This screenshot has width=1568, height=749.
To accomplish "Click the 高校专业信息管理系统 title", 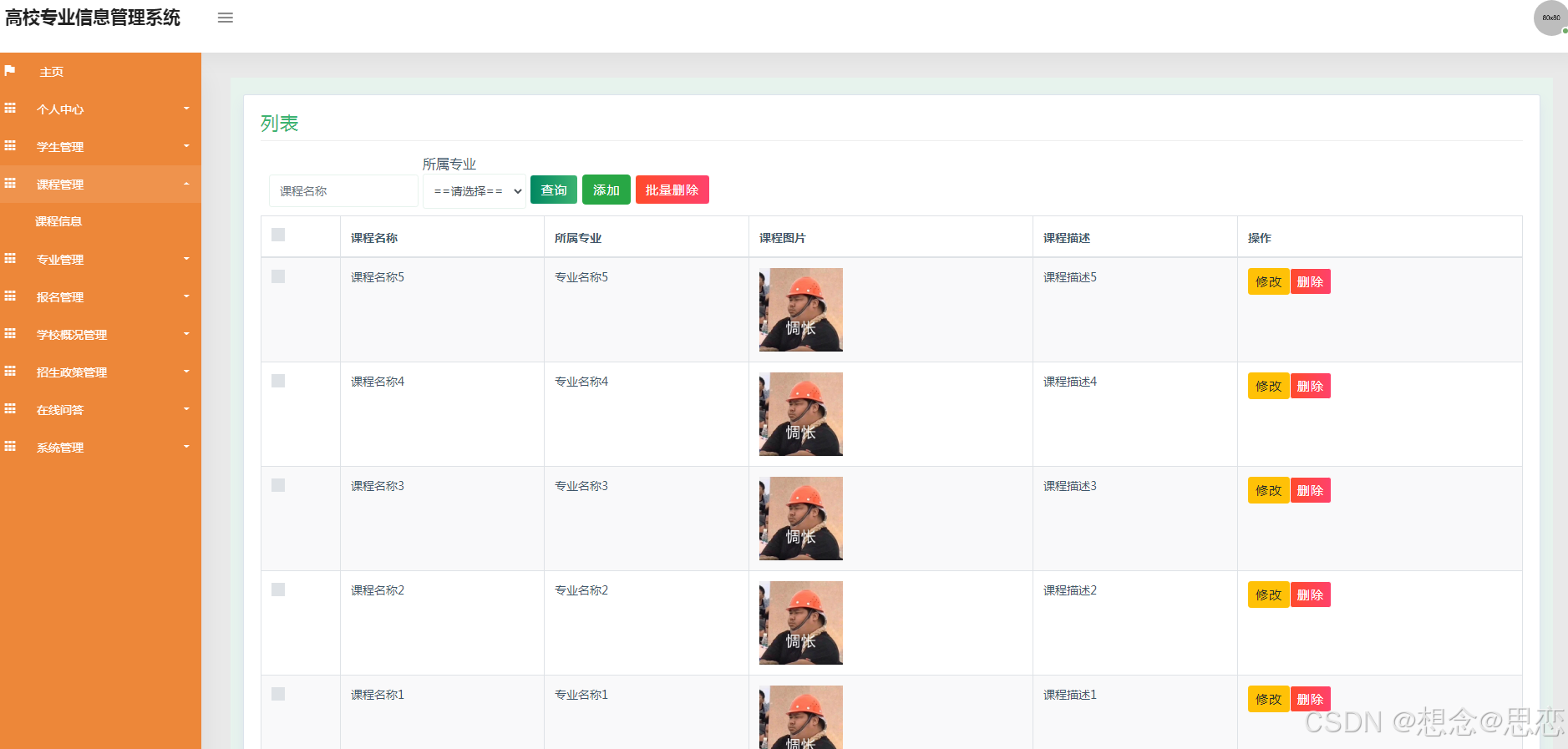I will click(93, 18).
